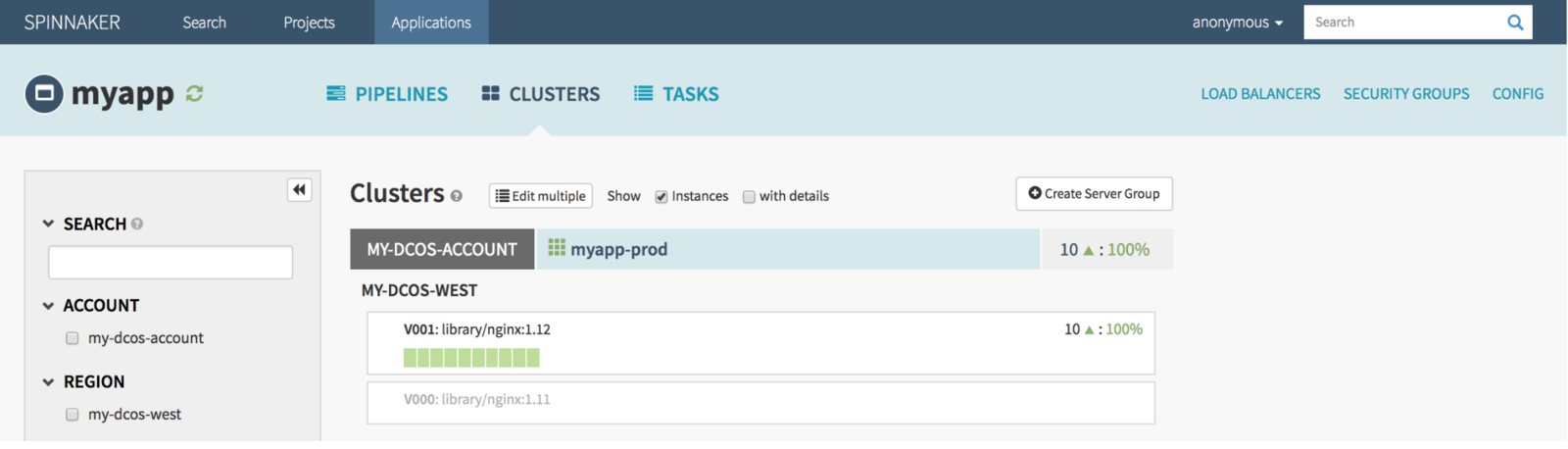Check the my-dcos-account filter
The height and width of the screenshot is (449, 1568).
coord(72,338)
